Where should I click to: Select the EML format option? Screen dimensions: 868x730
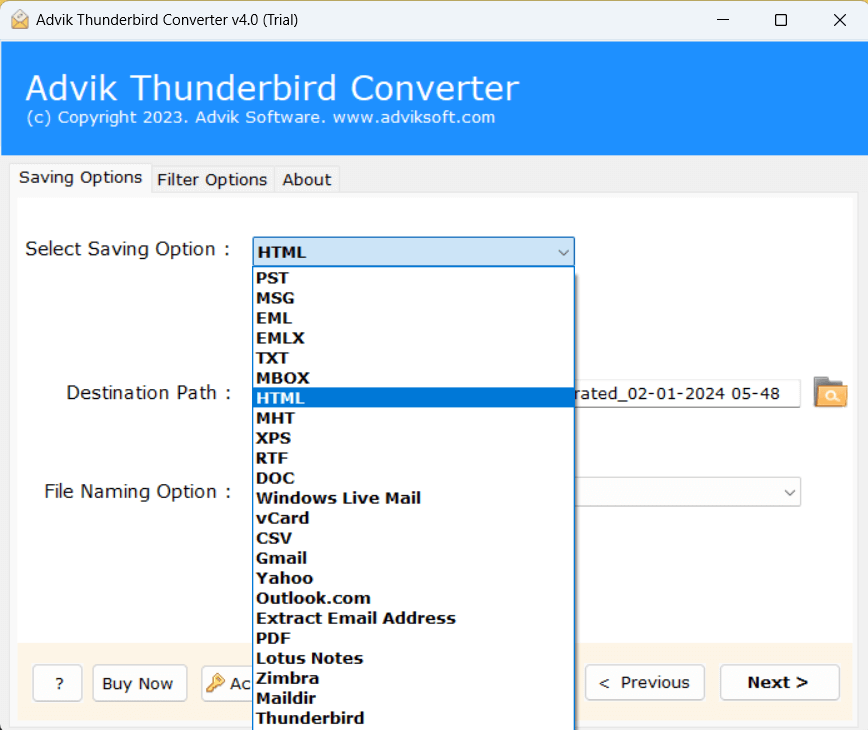coord(414,318)
